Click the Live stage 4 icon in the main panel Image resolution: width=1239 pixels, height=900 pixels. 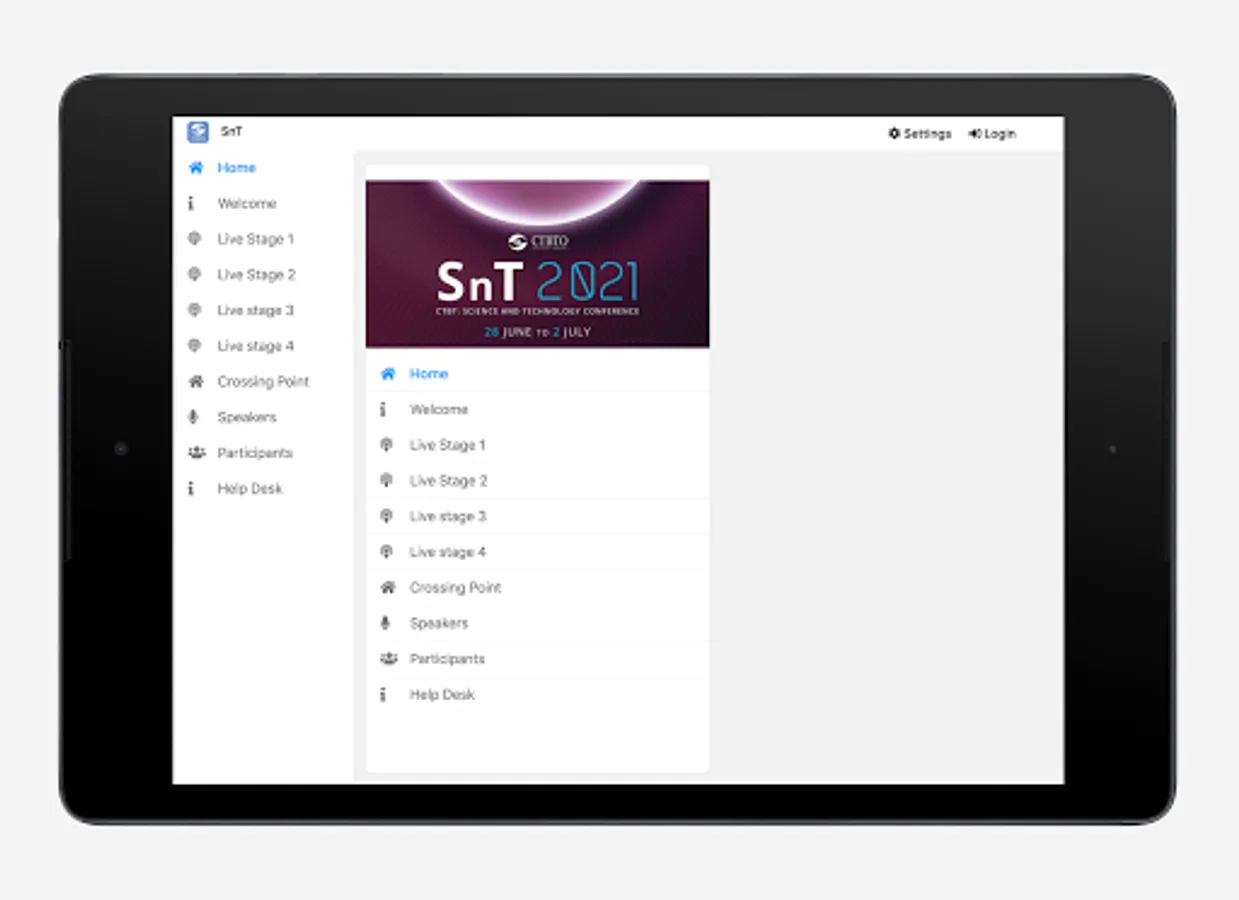point(387,552)
